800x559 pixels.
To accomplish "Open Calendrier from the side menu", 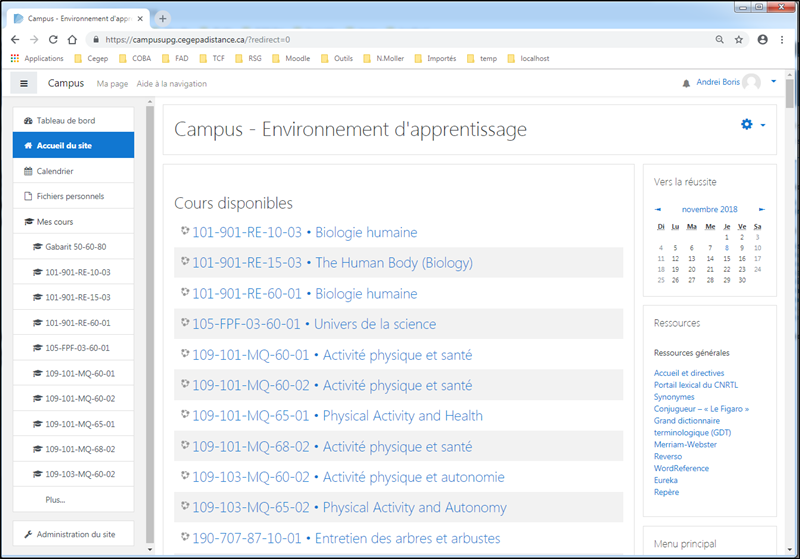I will [54, 171].
